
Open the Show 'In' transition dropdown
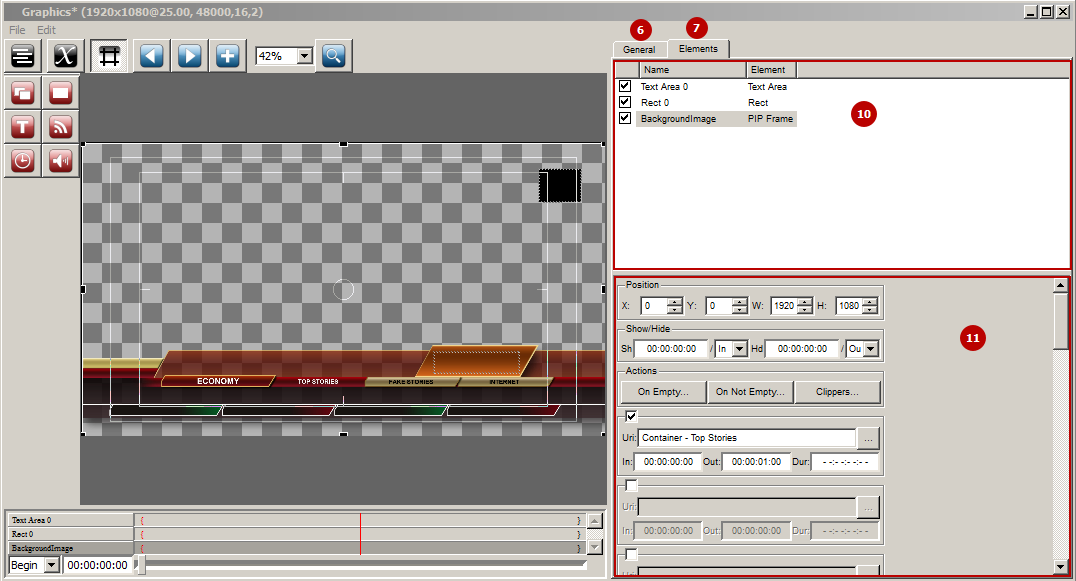click(739, 348)
